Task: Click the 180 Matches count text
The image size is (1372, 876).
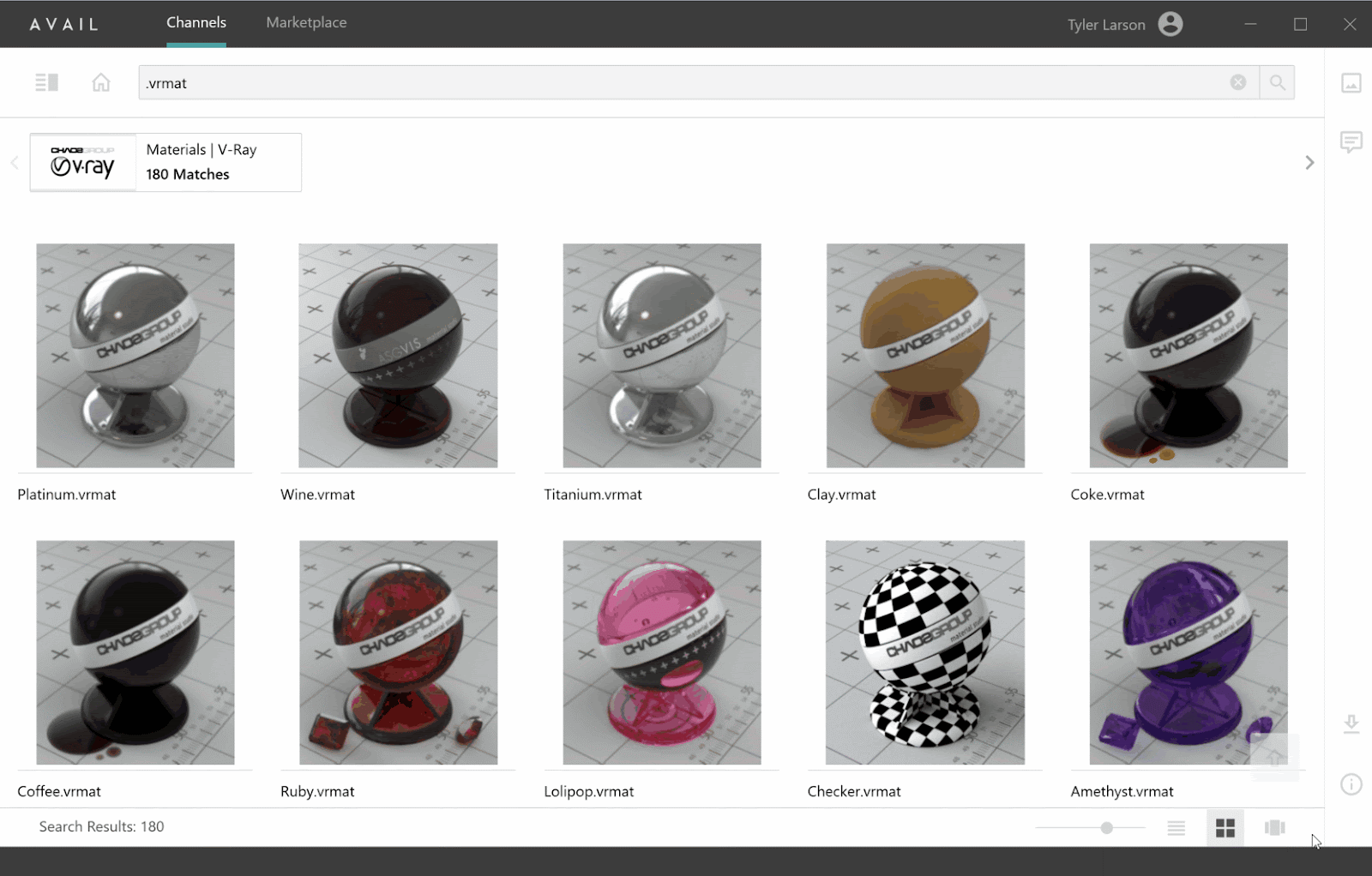Action: click(188, 174)
